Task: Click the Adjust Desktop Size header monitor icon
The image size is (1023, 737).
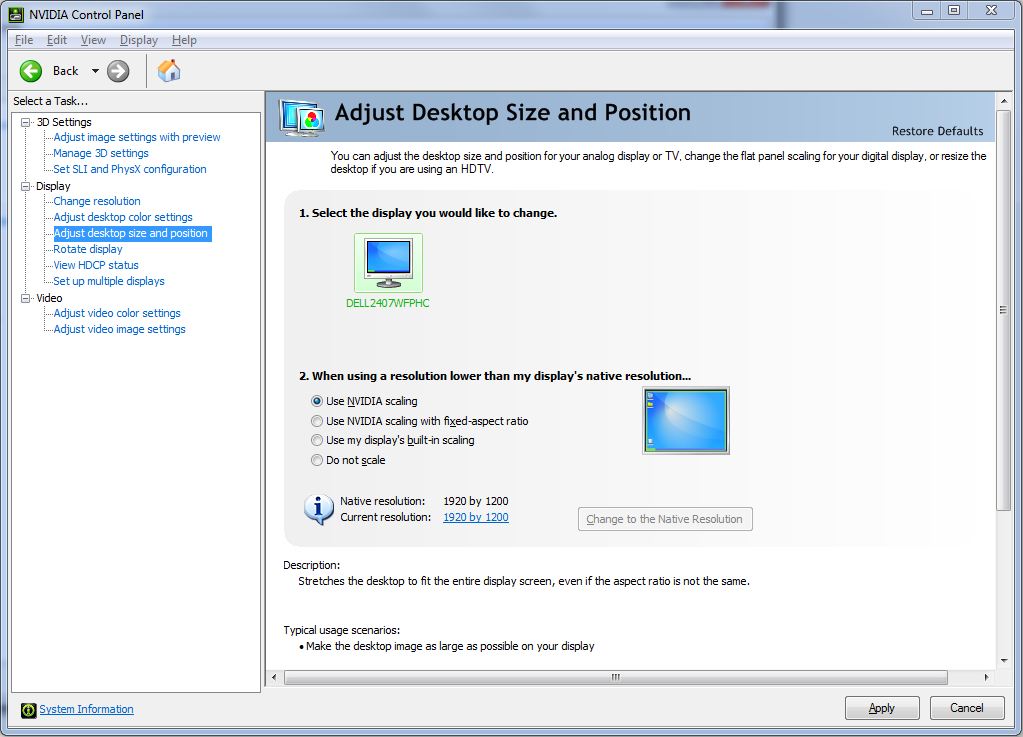Action: 301,118
